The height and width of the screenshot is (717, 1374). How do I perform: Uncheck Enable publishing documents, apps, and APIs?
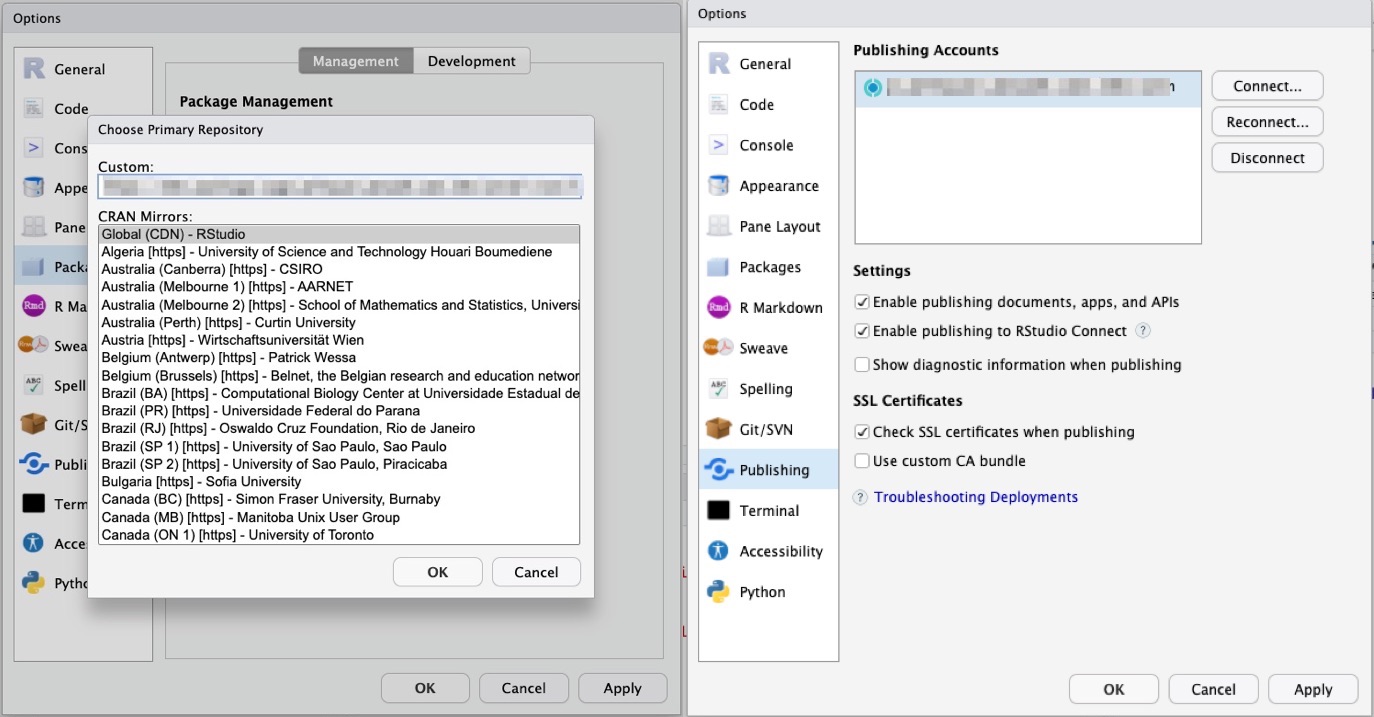coord(862,302)
